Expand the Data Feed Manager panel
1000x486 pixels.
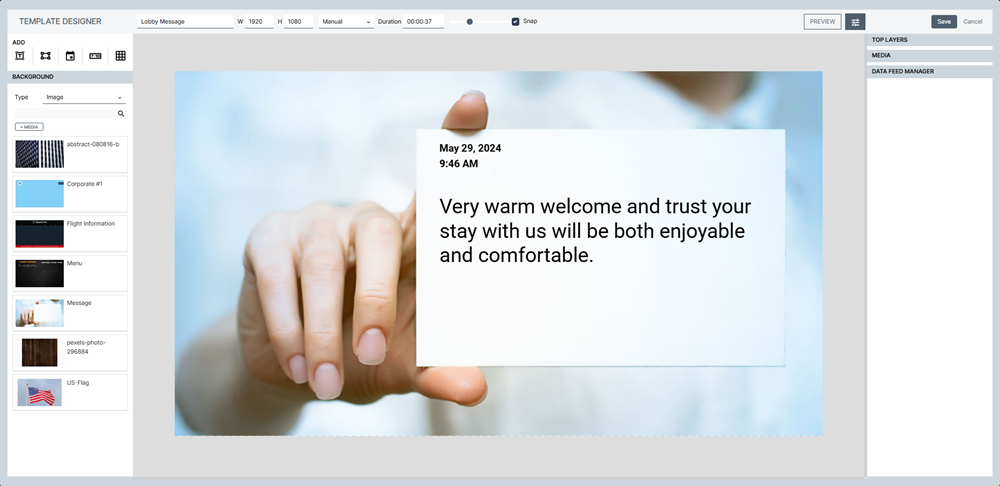[929, 71]
